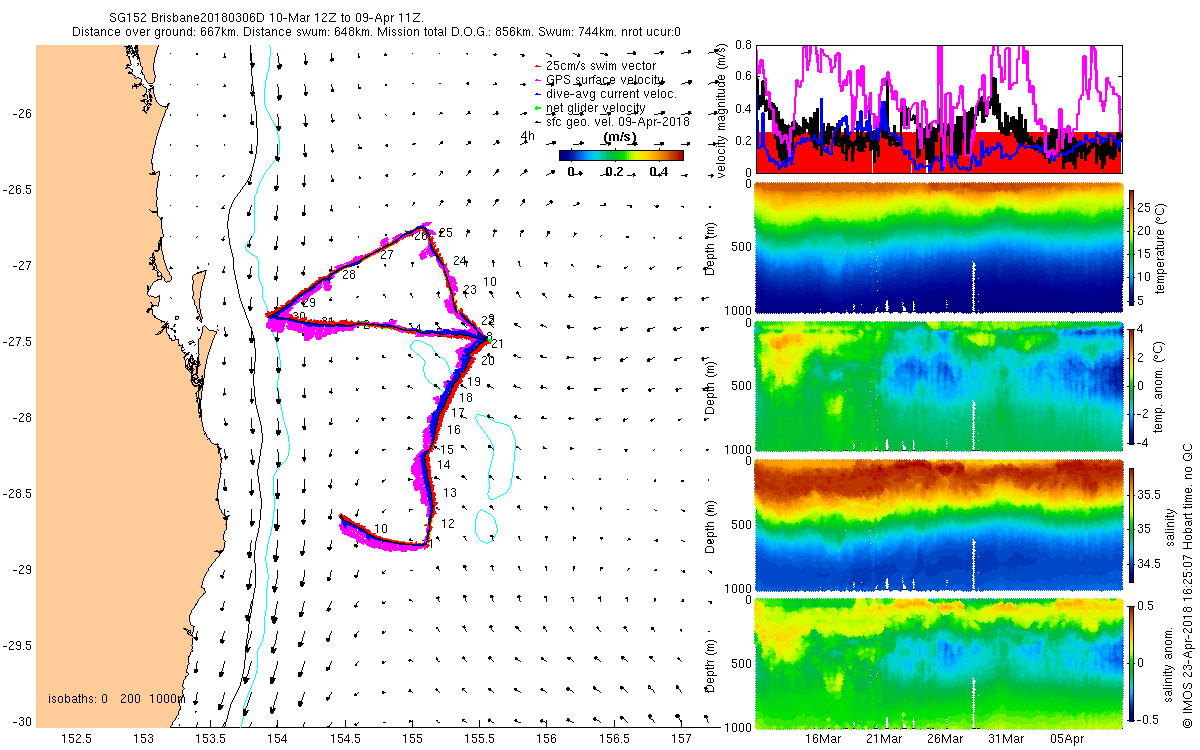1200x750 pixels.
Task: Click the map velocity (m/s) color bar
Action: click(620, 155)
